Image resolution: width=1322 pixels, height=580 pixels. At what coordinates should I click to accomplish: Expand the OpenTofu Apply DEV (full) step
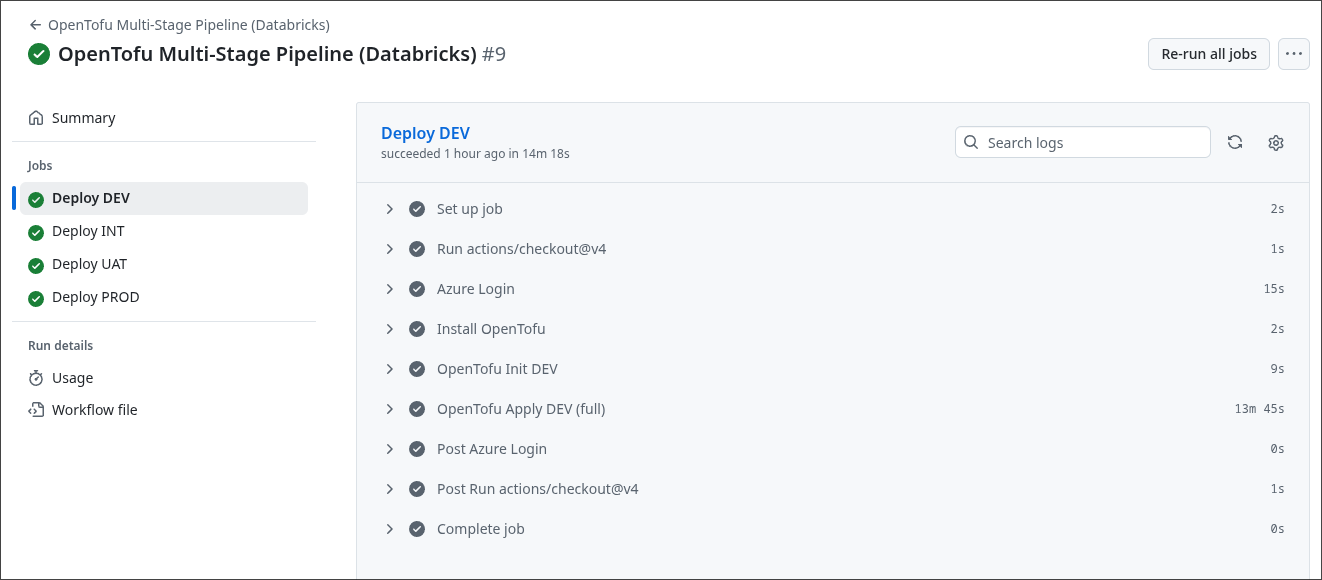tap(390, 409)
